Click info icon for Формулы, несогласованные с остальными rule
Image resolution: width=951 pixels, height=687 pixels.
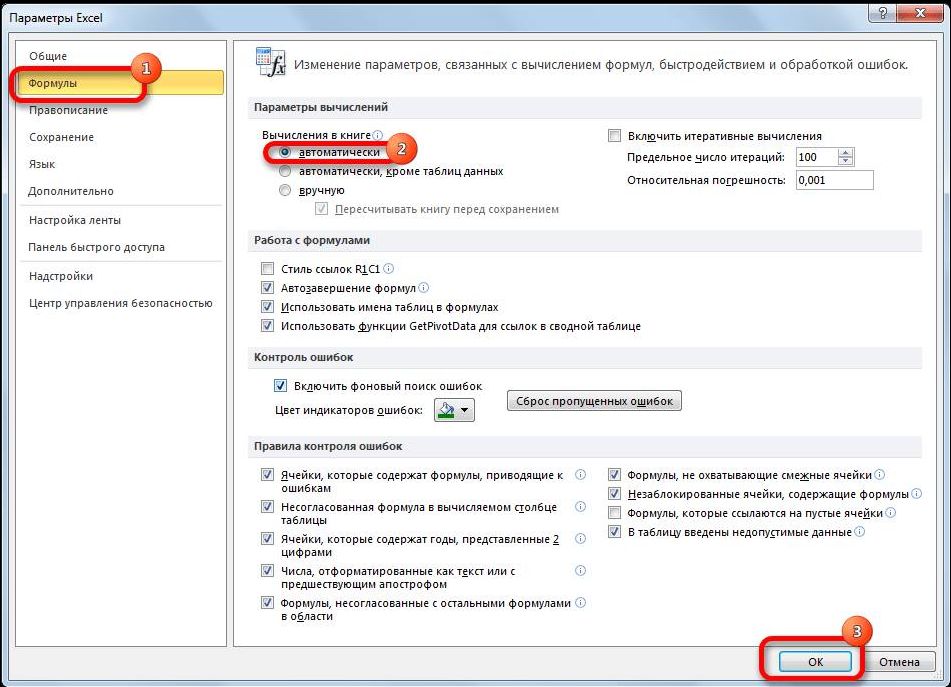[580, 602]
